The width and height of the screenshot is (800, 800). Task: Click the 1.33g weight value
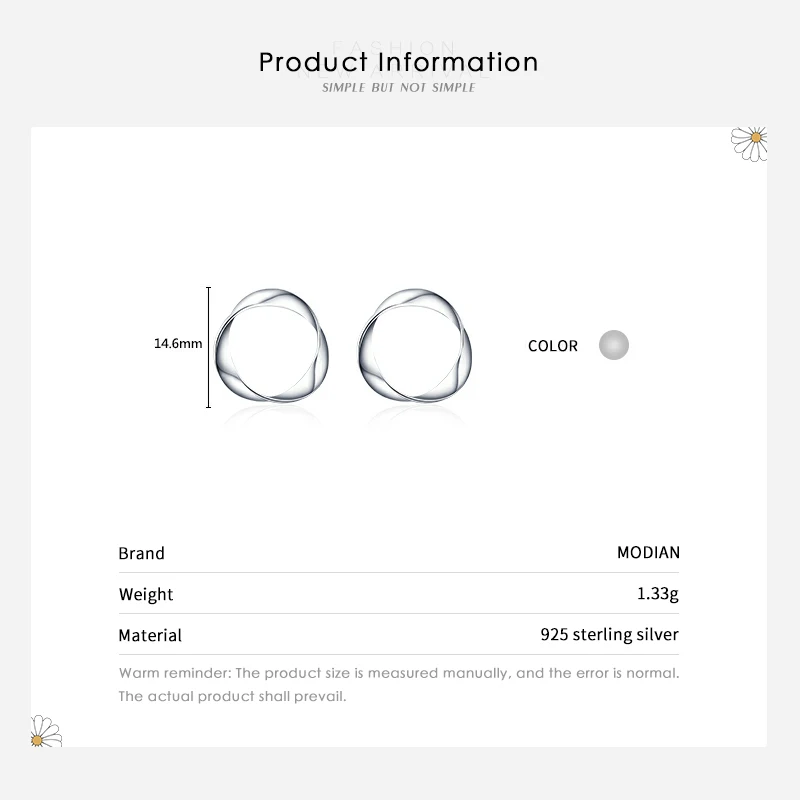click(x=657, y=594)
